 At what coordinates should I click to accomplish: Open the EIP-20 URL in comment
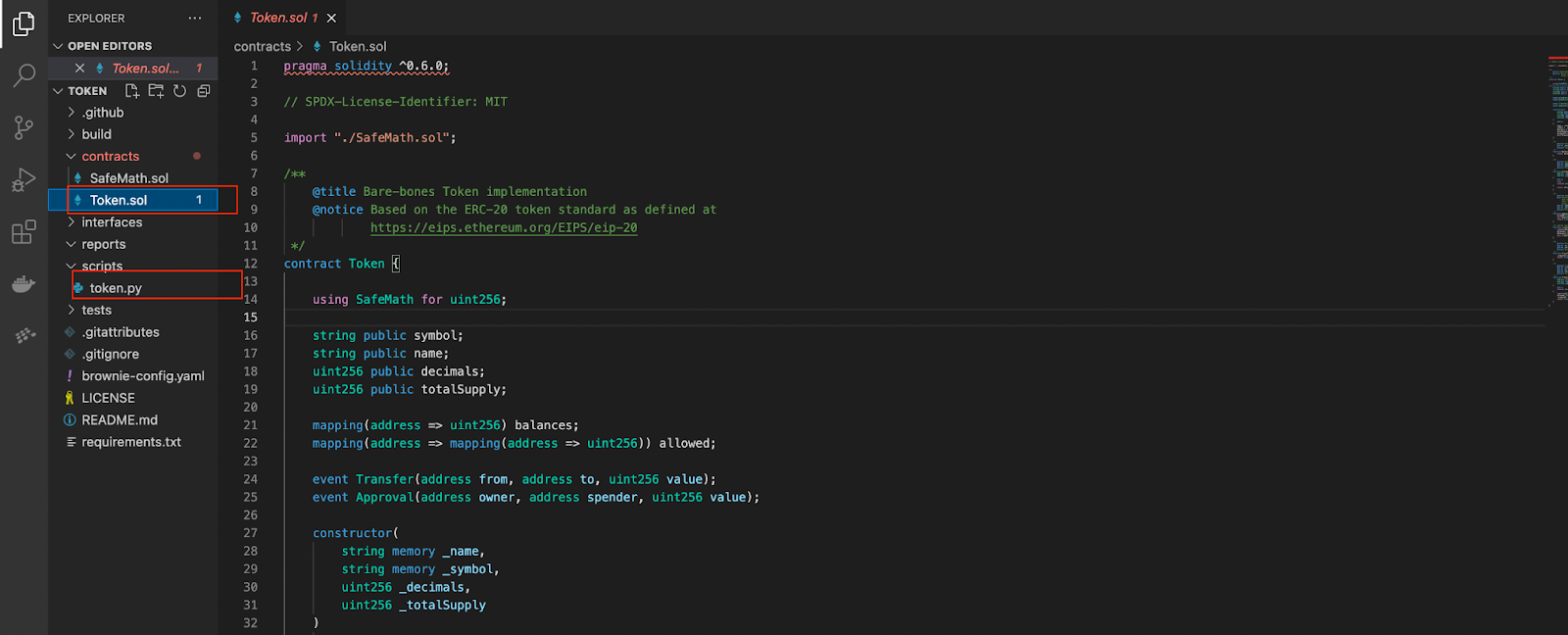503,227
